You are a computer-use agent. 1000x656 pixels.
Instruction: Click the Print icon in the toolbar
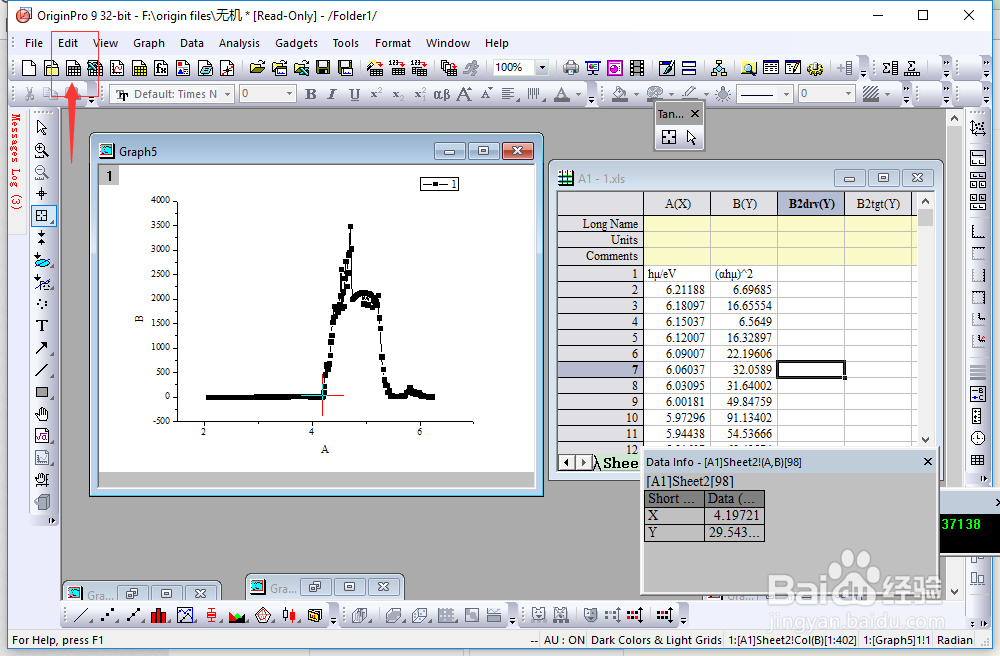pos(571,68)
